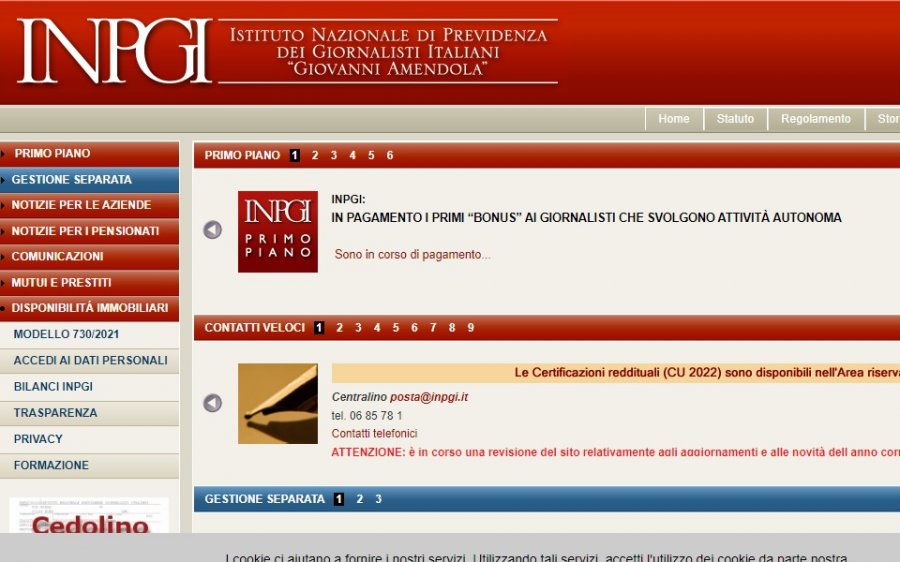The height and width of the screenshot is (562, 900).
Task: Select page 8 of Contatti Veloci
Action: 452,328
